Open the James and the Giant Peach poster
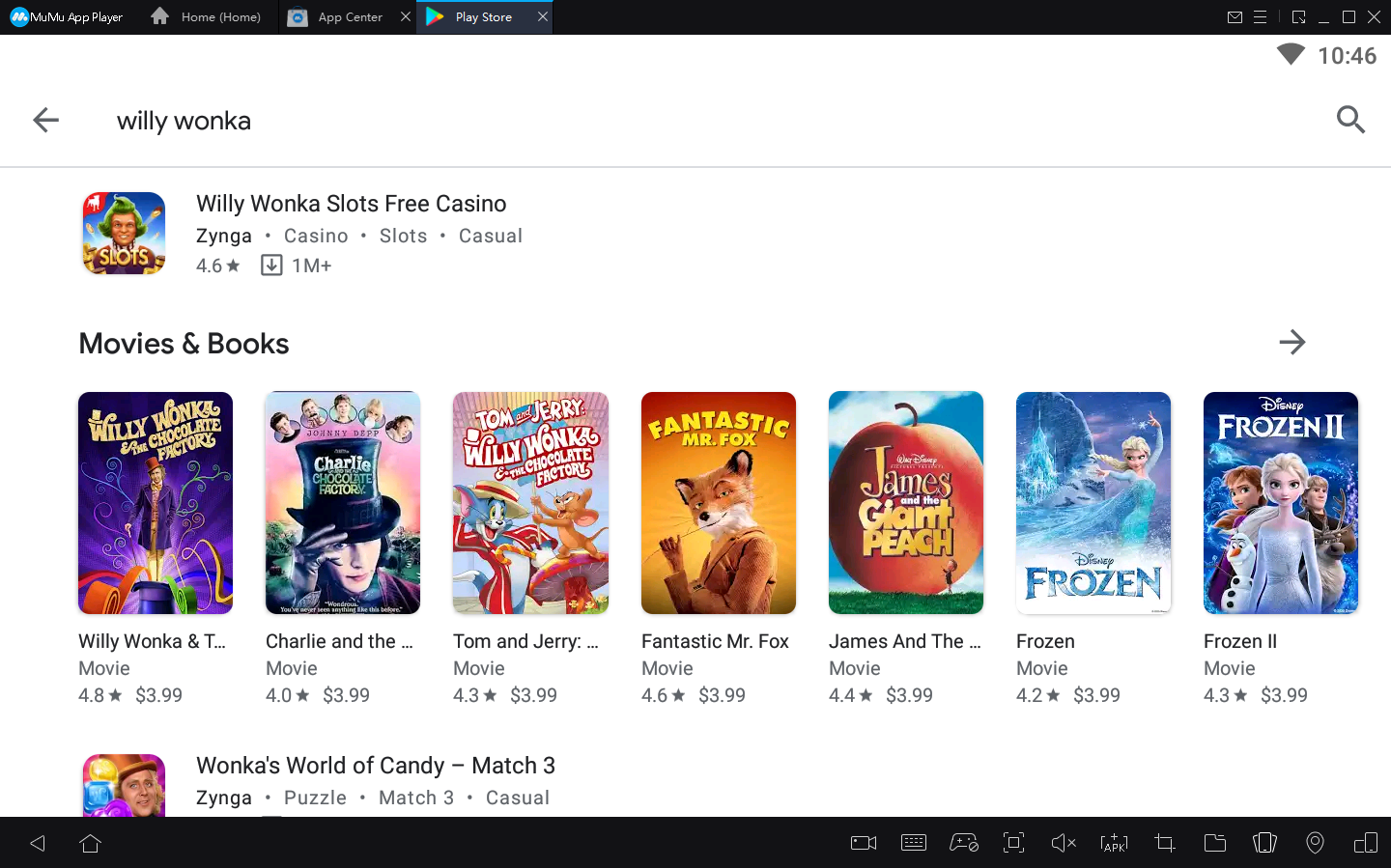Screen dimensions: 1391x868 (x=906, y=503)
